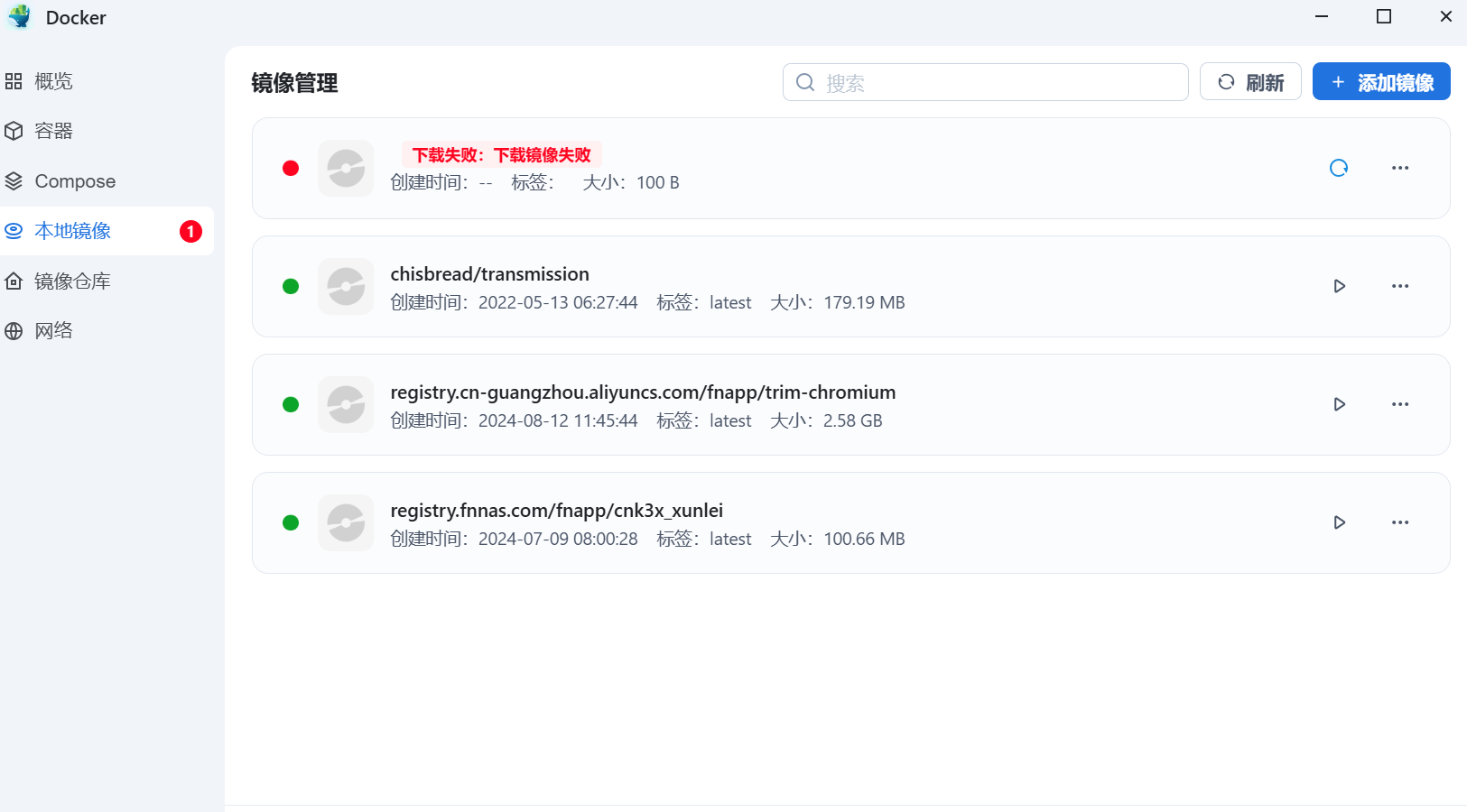This screenshot has height=812, width=1467.
Task: Click the 179.19 MB size value
Action: tap(864, 302)
